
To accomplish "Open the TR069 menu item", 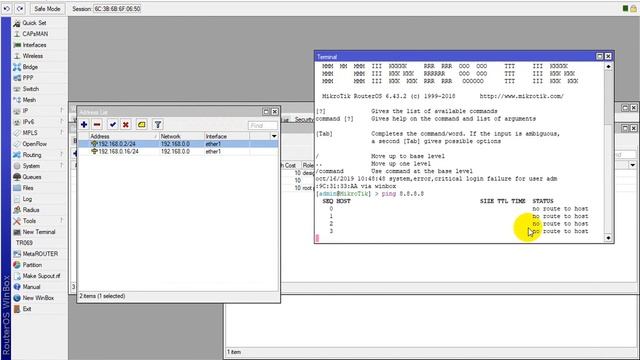I will [24, 243].
